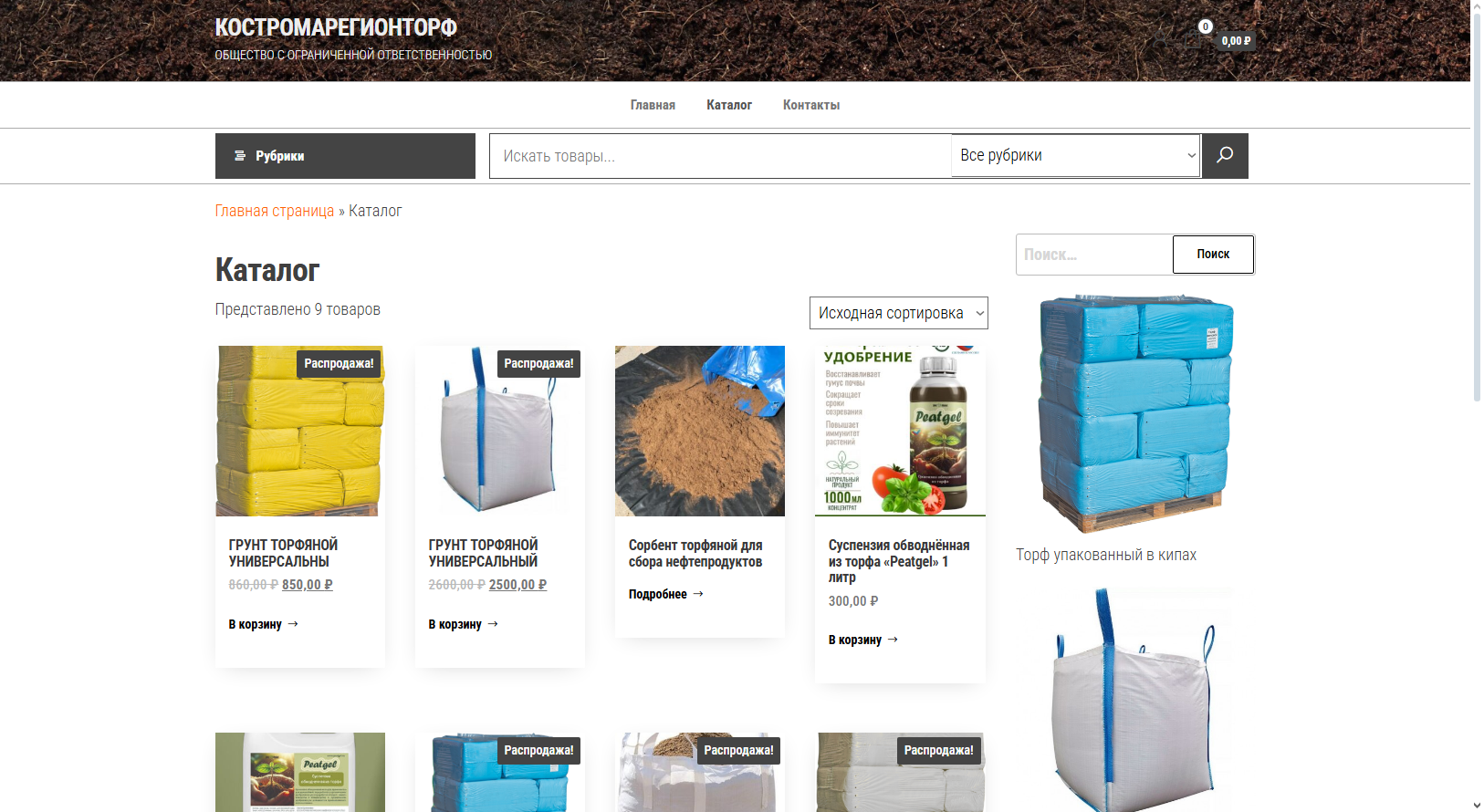Click the 0,00 ₽ cart total badge

click(1235, 40)
